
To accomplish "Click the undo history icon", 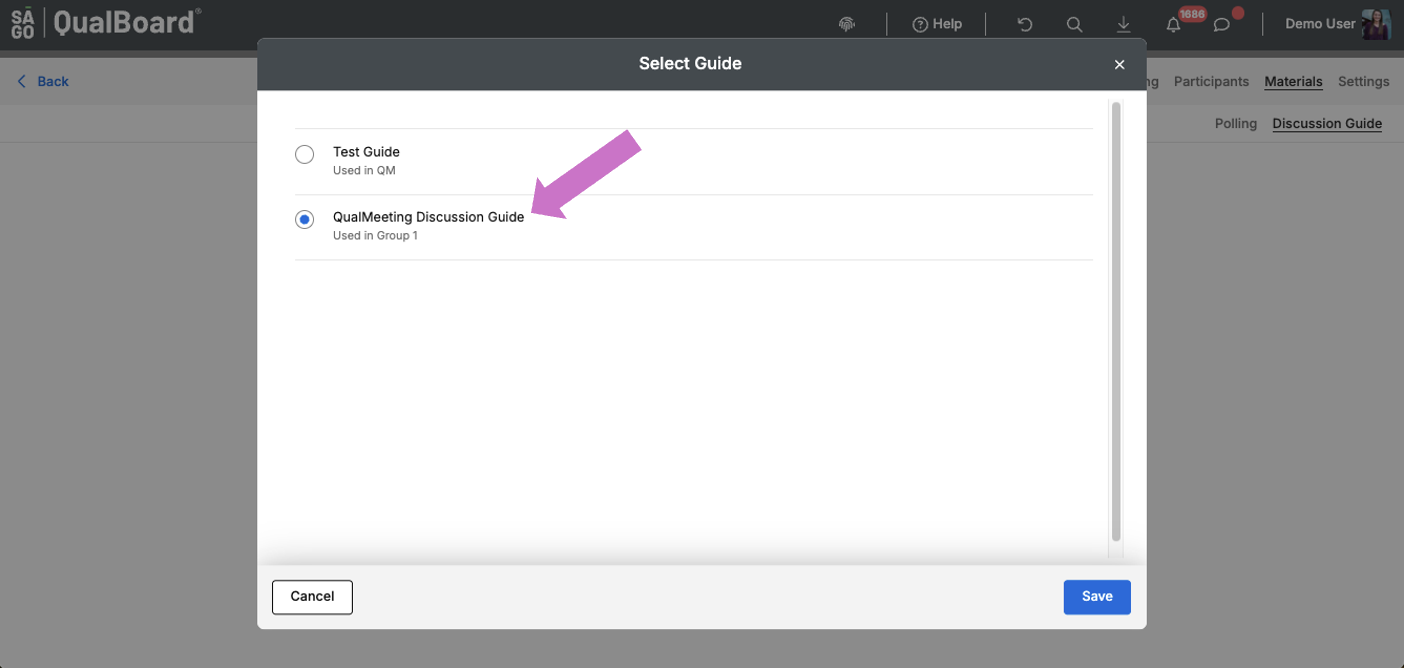I will (1025, 24).
